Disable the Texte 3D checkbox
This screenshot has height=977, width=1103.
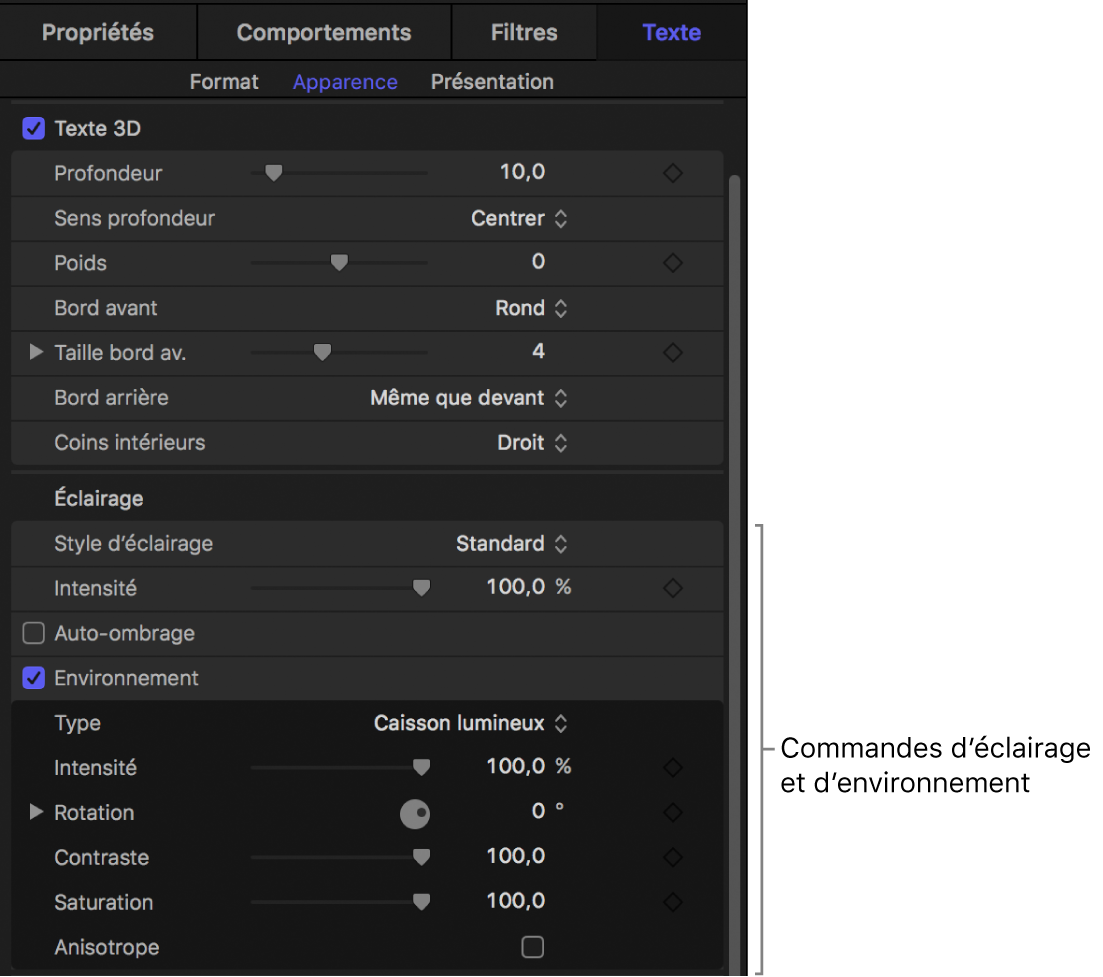pyautogui.click(x=34, y=129)
